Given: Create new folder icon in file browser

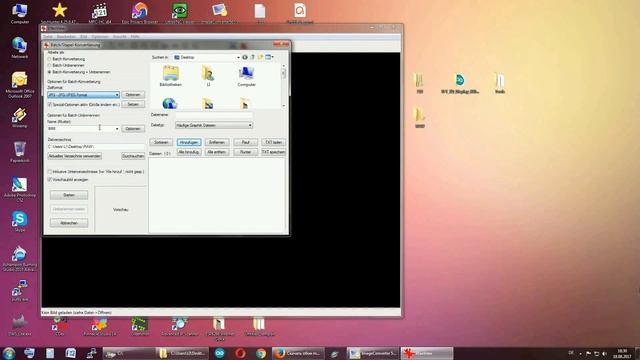Looking at the screenshot, I should click(260, 58).
